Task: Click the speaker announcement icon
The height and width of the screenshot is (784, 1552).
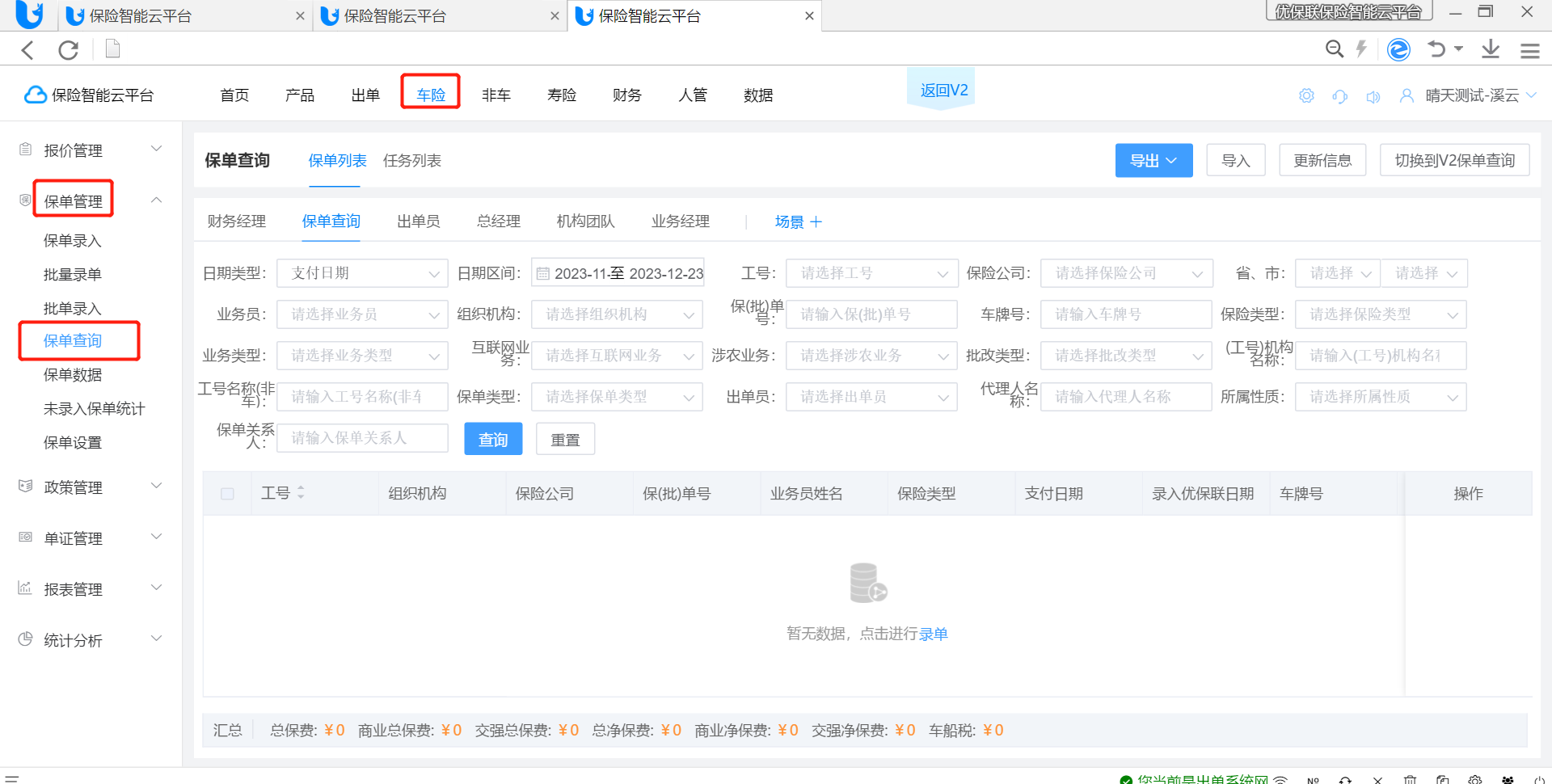Action: [x=1373, y=97]
